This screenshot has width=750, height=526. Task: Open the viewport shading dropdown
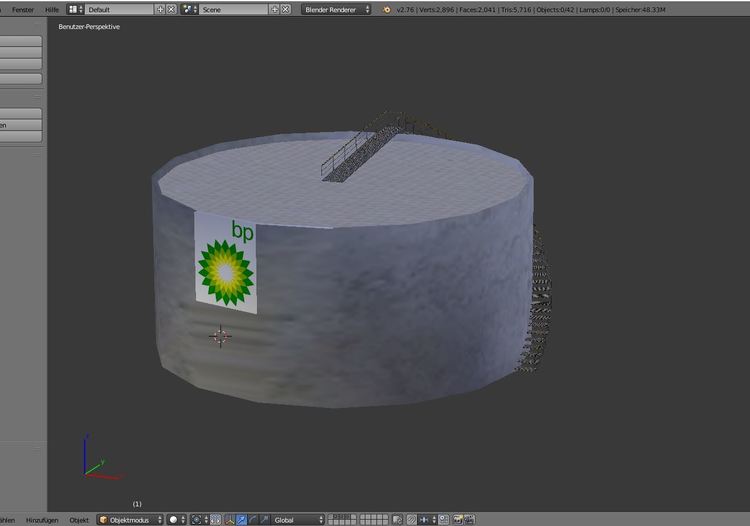tap(177, 520)
